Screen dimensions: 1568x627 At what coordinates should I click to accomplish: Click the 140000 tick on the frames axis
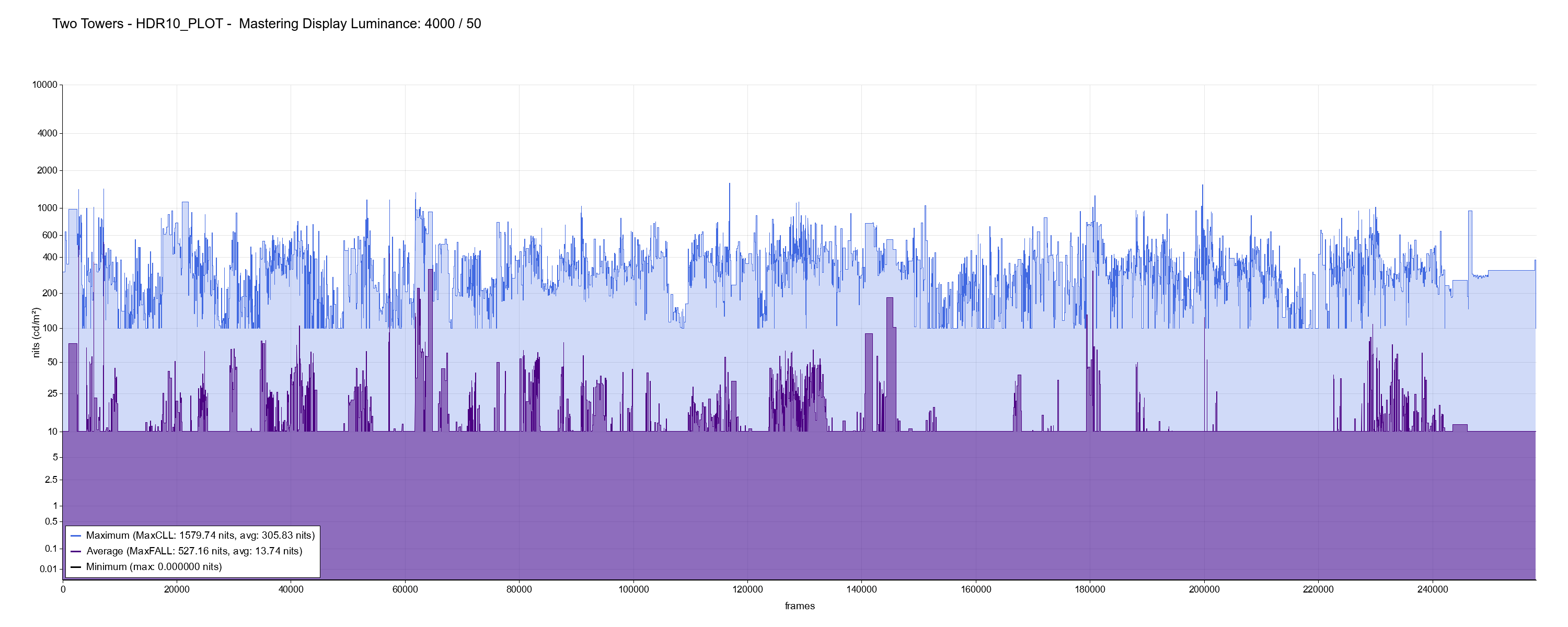(x=862, y=589)
